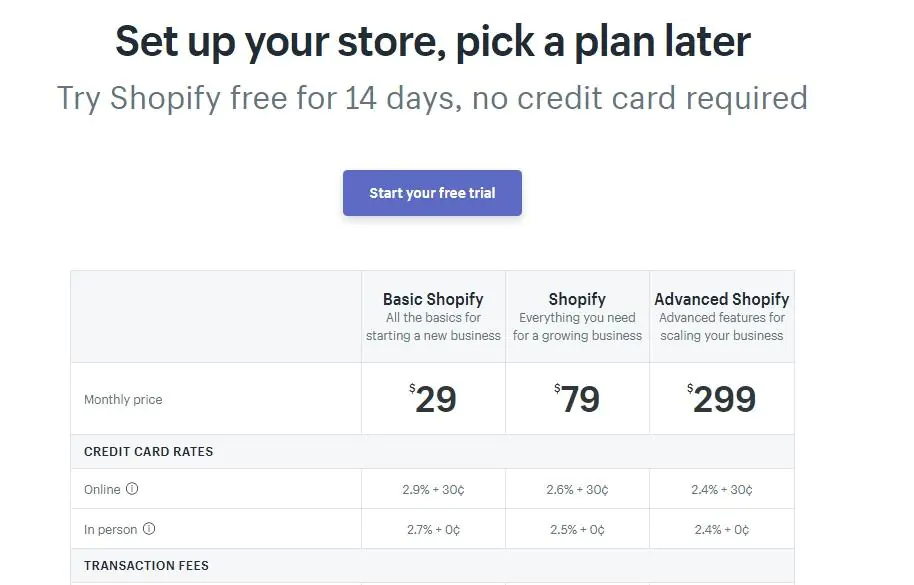Click the Set up your store heading
This screenshot has height=585, width=914.
(x=432, y=41)
